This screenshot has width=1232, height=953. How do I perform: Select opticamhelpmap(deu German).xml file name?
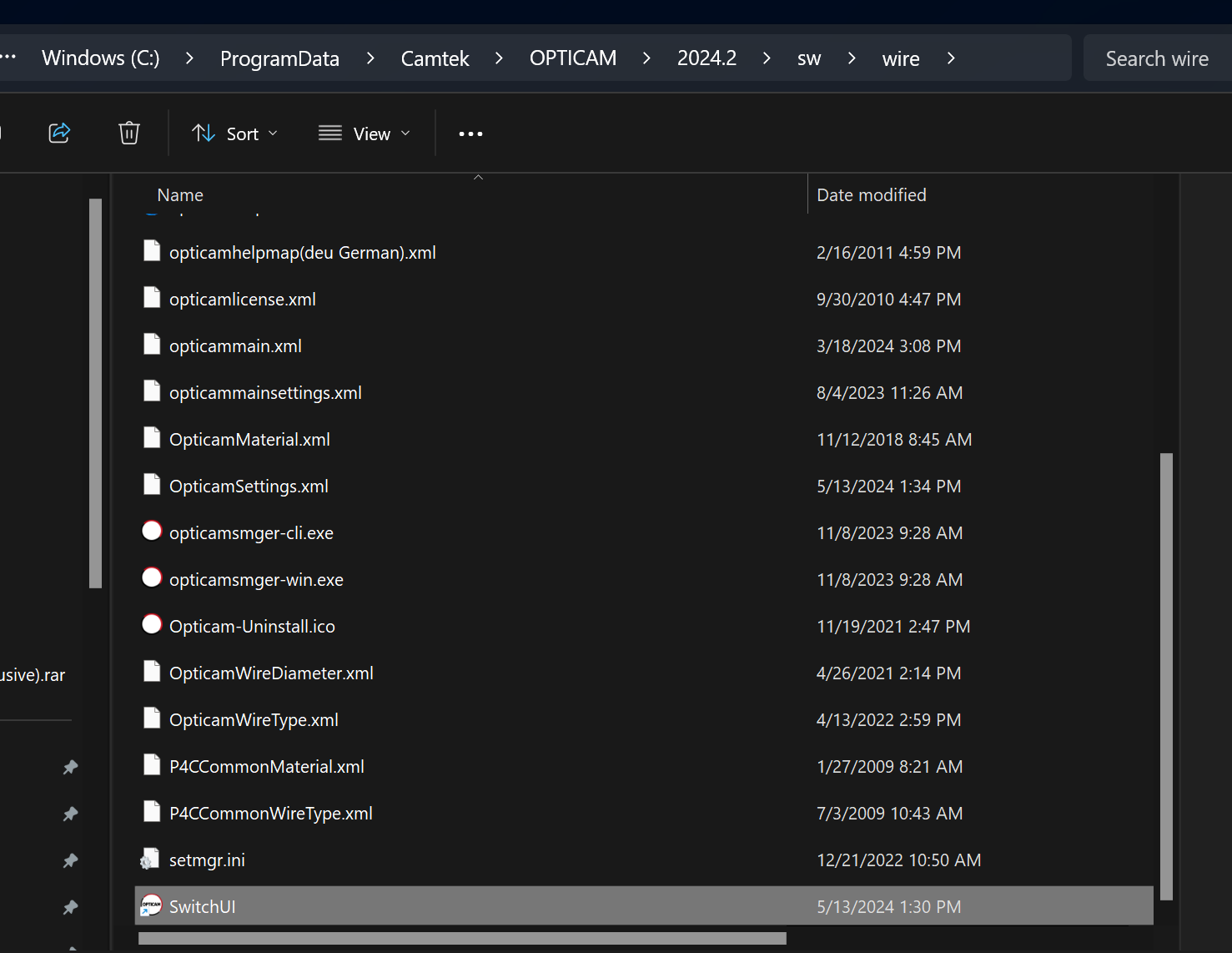(x=303, y=253)
